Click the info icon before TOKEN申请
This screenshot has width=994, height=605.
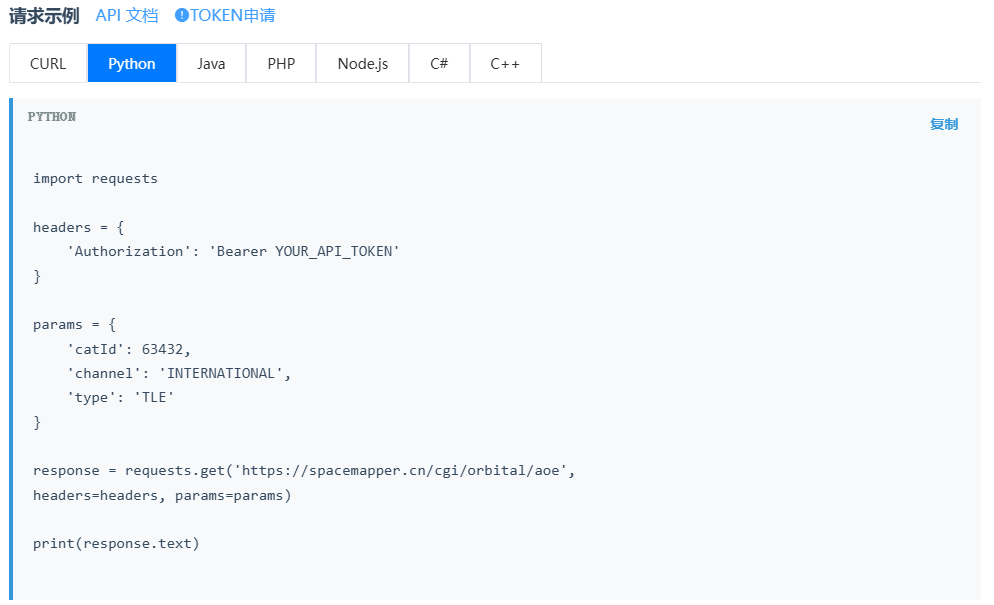(181, 16)
